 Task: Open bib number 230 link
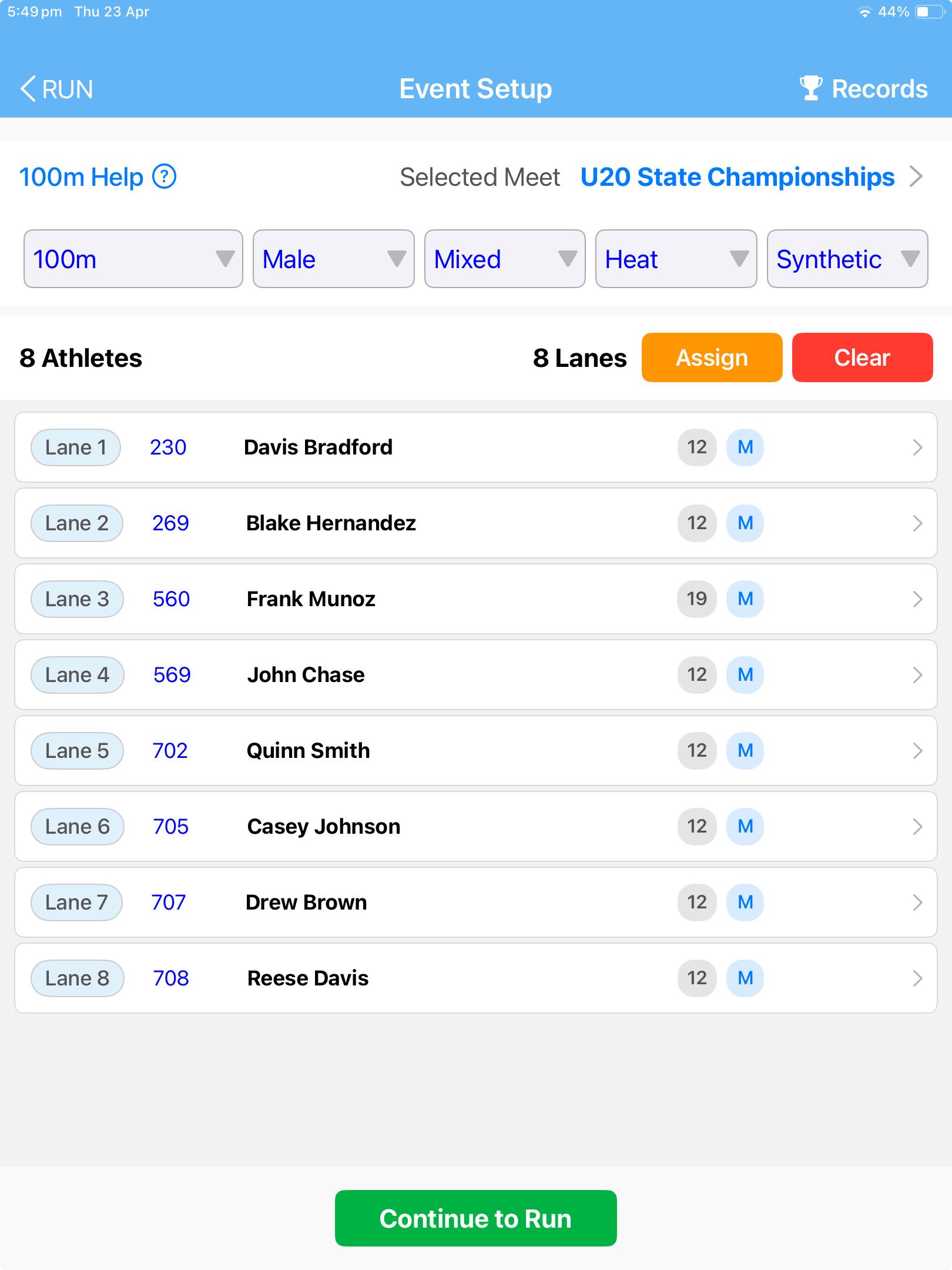pyautogui.click(x=168, y=447)
